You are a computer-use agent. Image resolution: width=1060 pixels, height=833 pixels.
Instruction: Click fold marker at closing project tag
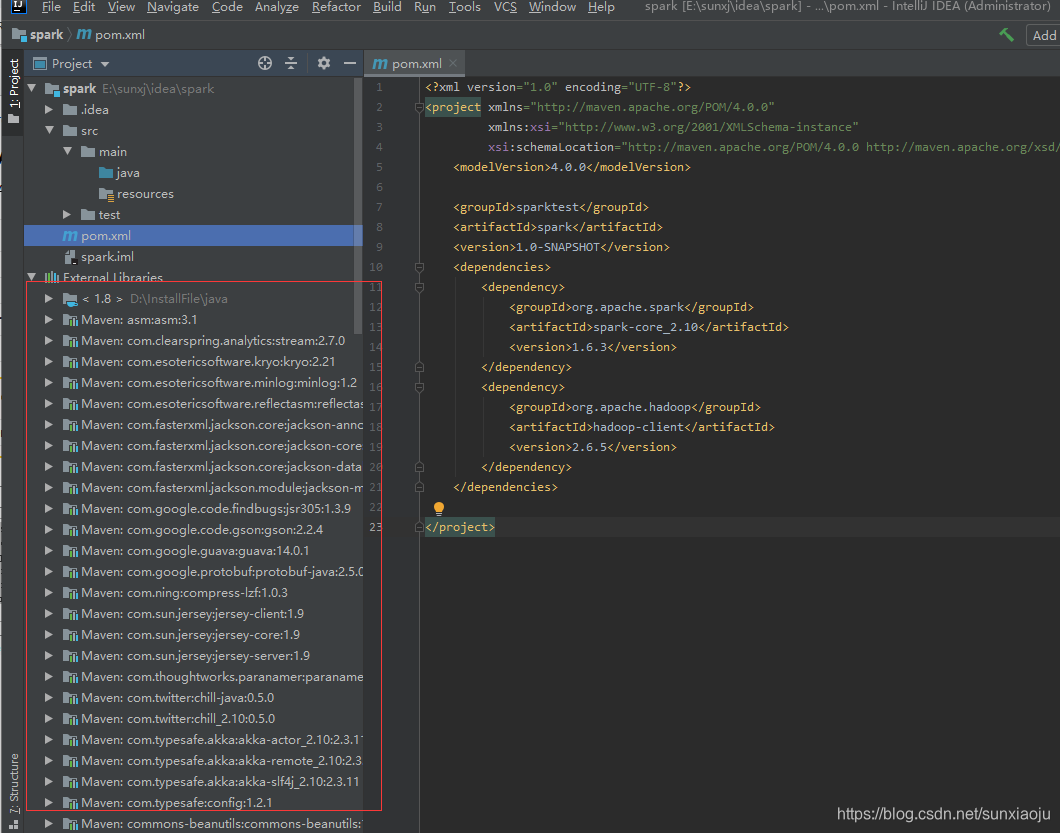419,527
